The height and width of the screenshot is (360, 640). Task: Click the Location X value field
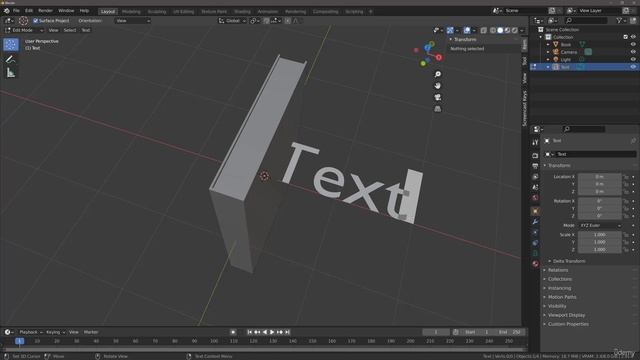pos(600,177)
